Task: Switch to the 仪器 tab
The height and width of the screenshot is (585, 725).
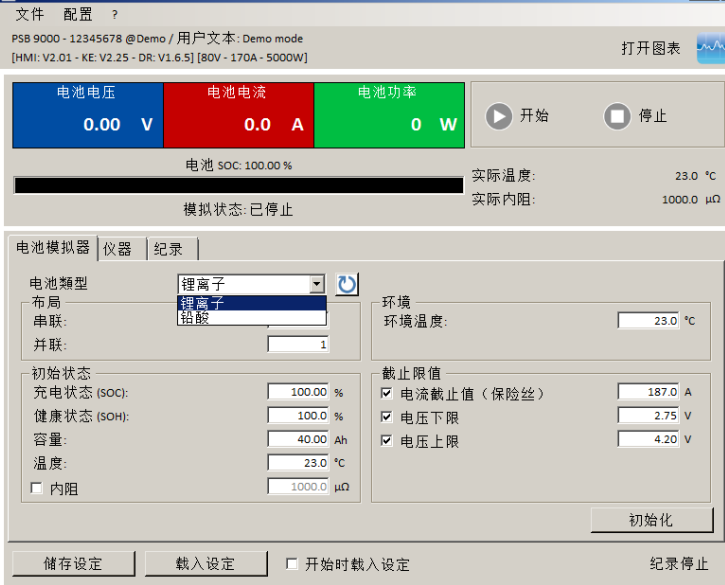Action: click(118, 249)
